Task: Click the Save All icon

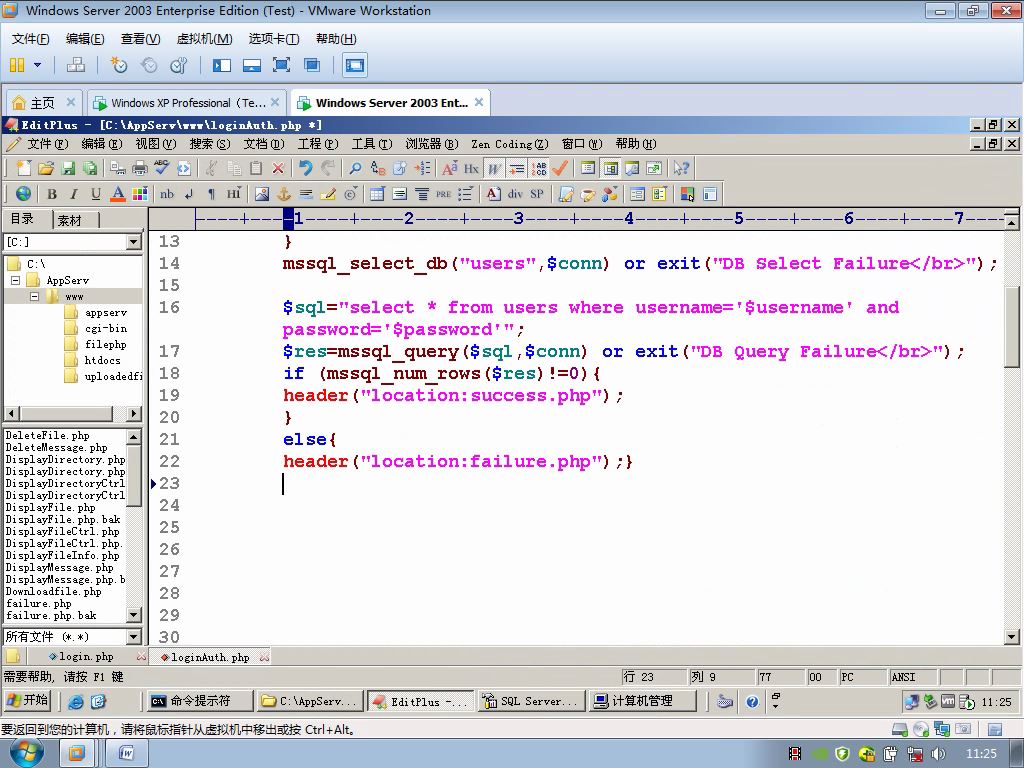Action: 89,168
